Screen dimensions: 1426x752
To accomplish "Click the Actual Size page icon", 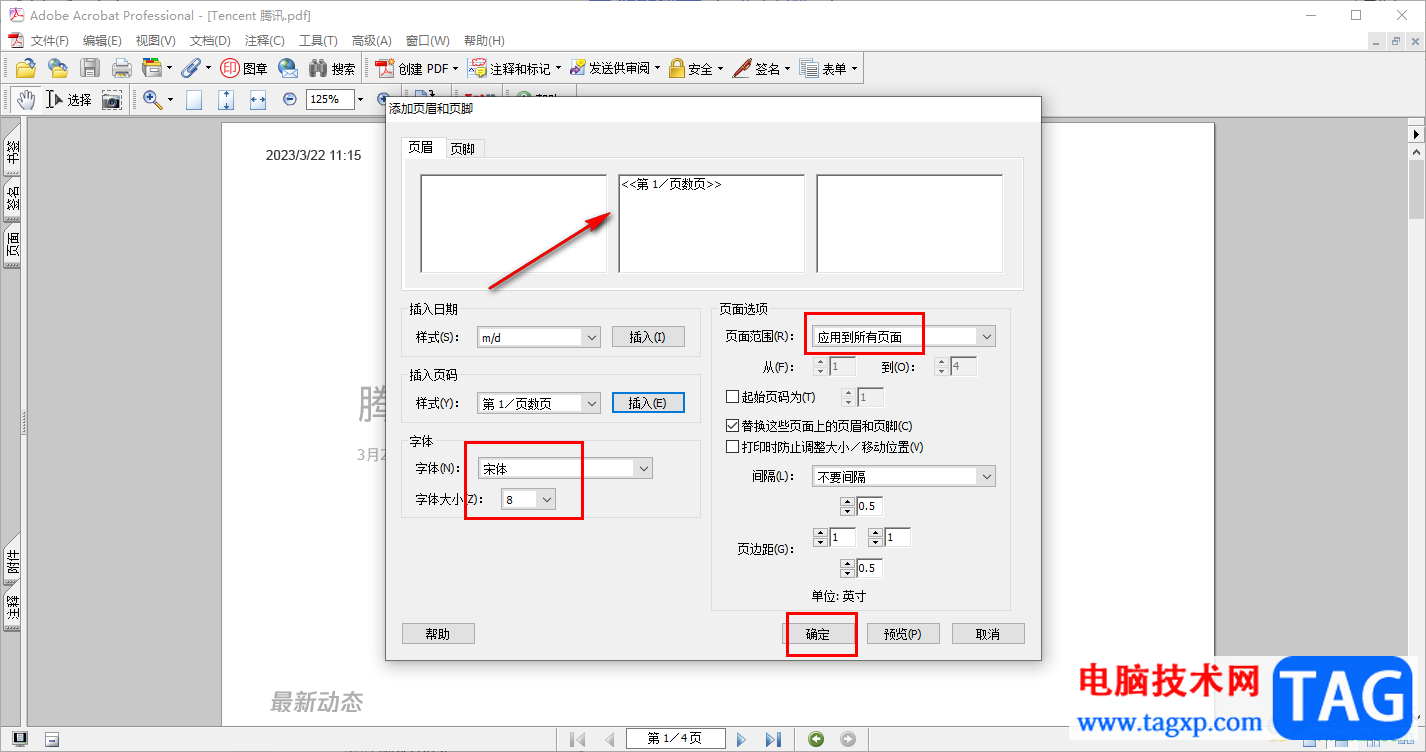I will tap(194, 99).
